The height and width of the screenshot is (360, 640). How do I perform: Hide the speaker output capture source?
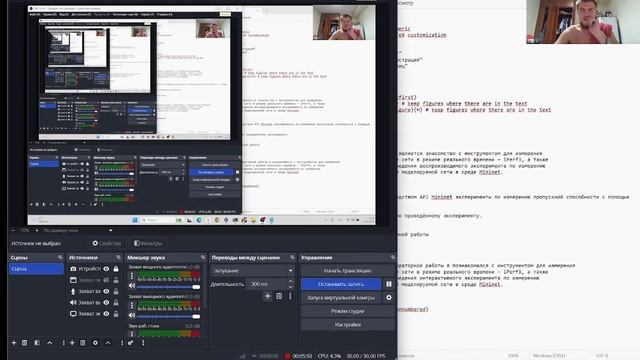[107, 302]
